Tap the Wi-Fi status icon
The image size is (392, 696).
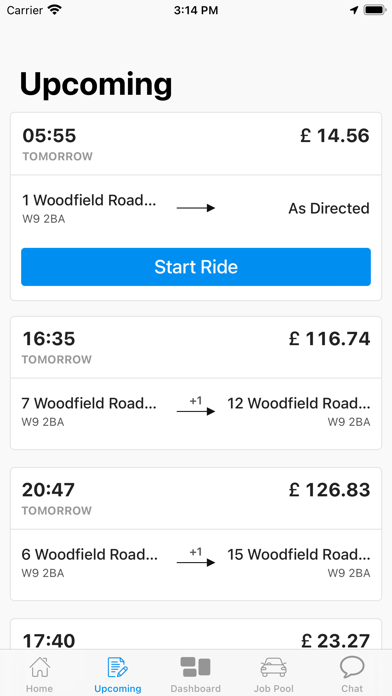click(x=55, y=10)
